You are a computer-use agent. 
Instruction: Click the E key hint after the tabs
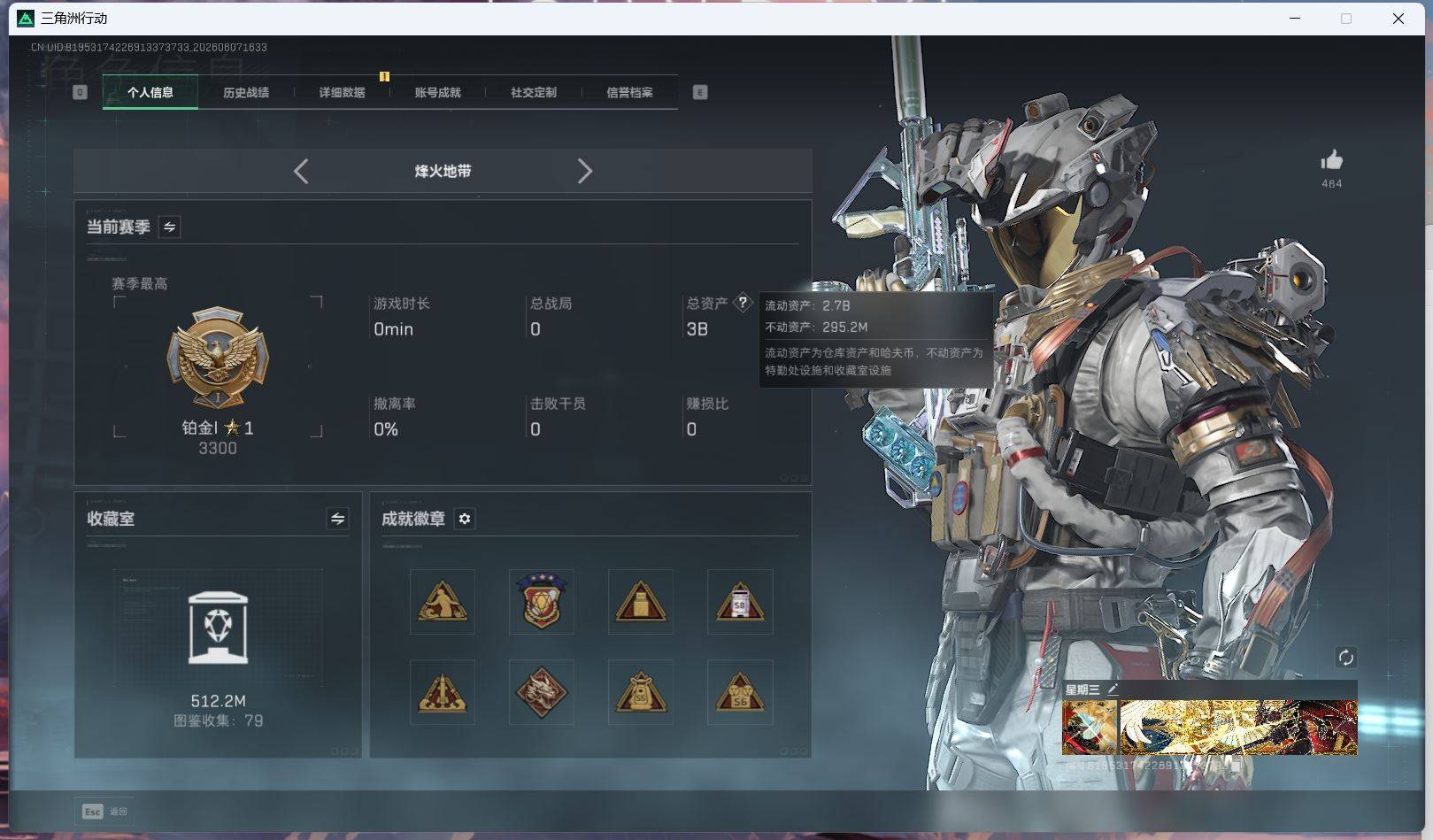pyautogui.click(x=700, y=92)
